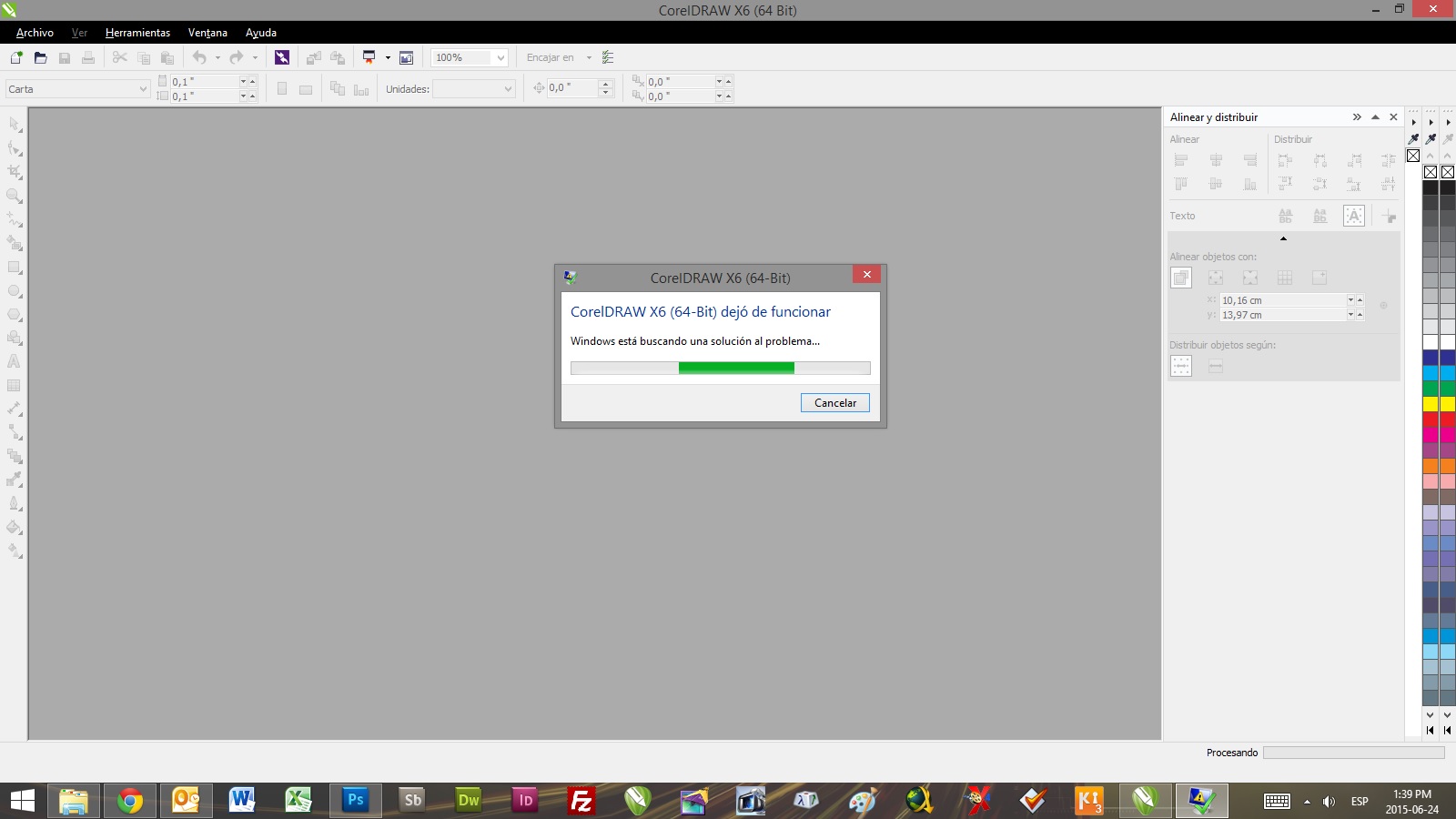Click the Application launcher icon

point(369,57)
